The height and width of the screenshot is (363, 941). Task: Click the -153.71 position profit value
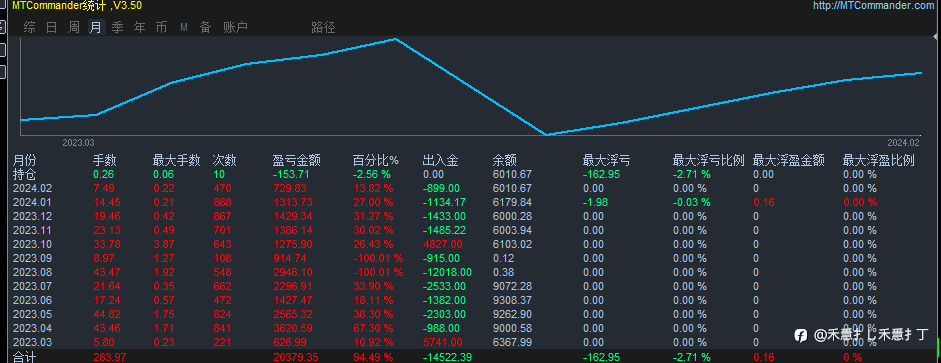tap(290, 174)
